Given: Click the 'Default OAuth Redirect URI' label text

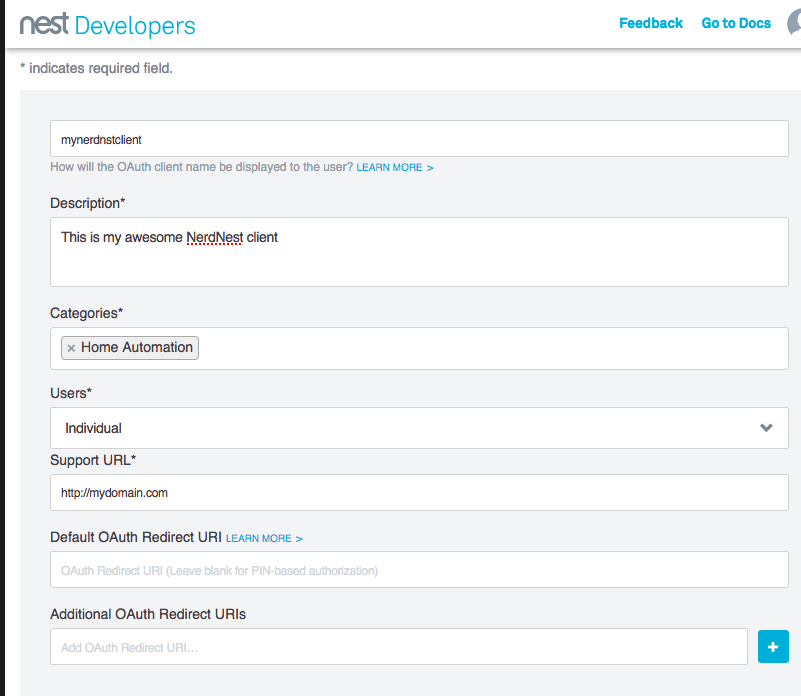Looking at the screenshot, I should [x=136, y=538].
